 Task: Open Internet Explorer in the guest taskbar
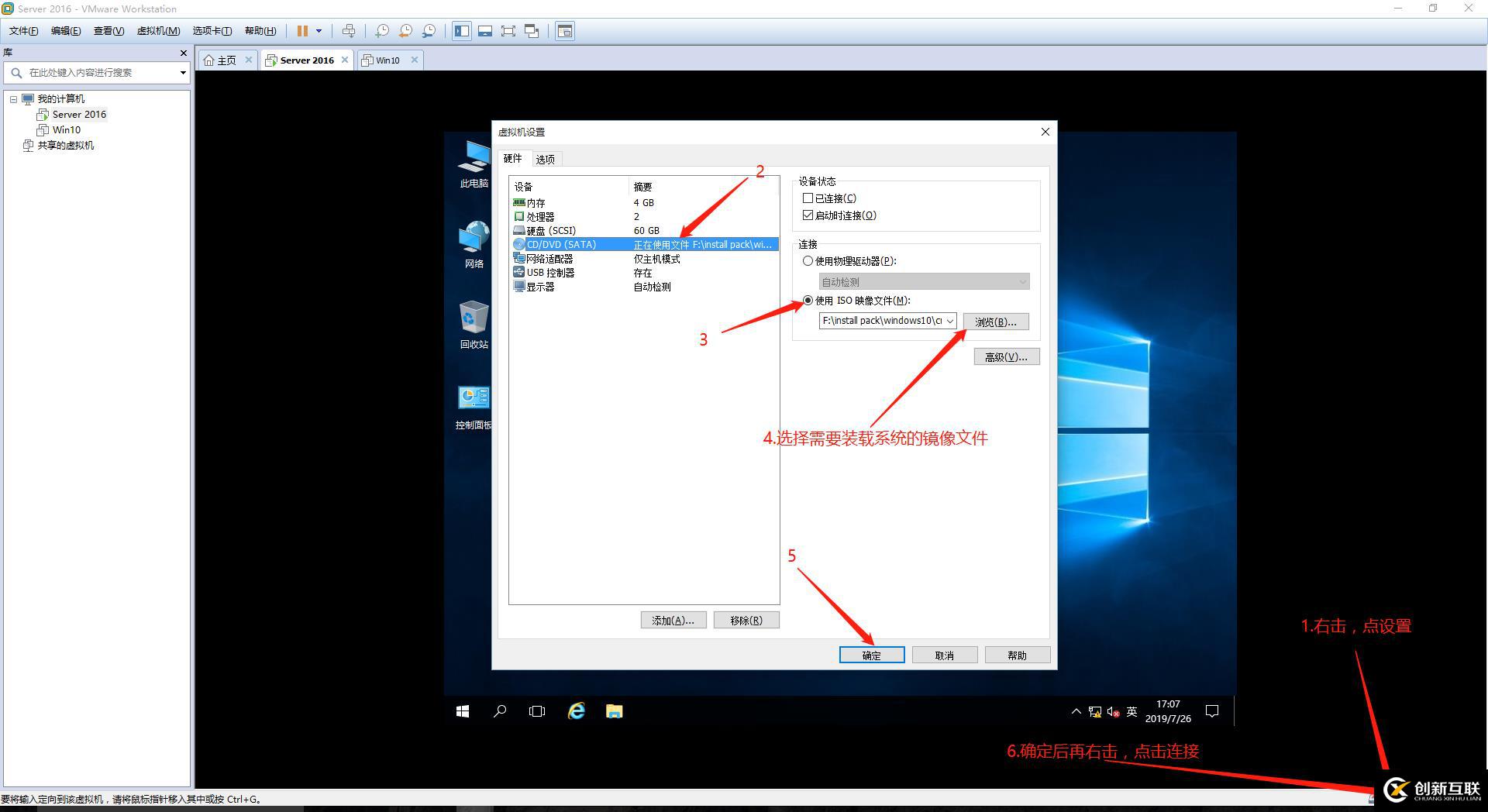(x=577, y=710)
